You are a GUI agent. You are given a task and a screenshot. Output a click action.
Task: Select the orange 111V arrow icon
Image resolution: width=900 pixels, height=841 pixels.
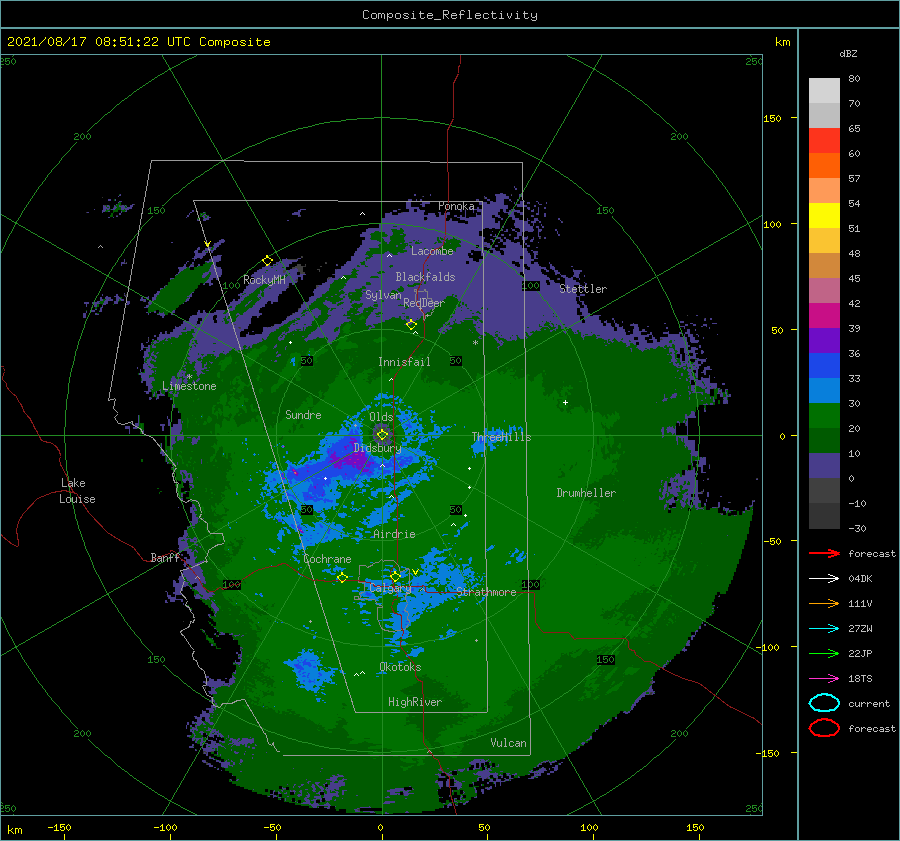(x=824, y=603)
